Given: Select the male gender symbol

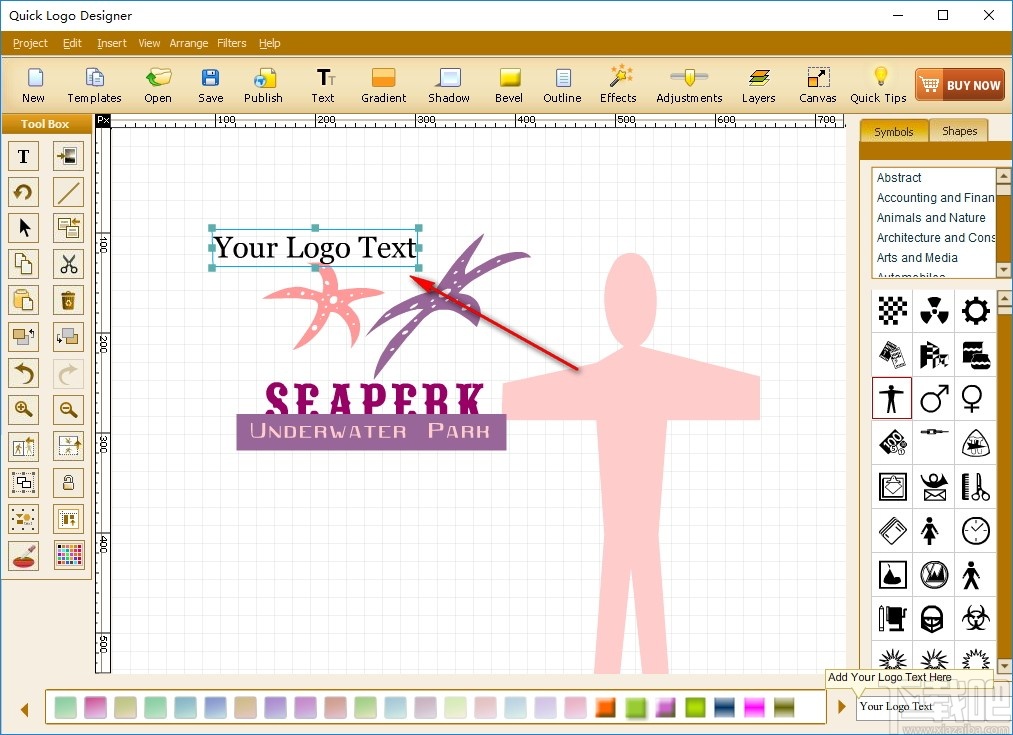Looking at the screenshot, I should tap(934, 398).
